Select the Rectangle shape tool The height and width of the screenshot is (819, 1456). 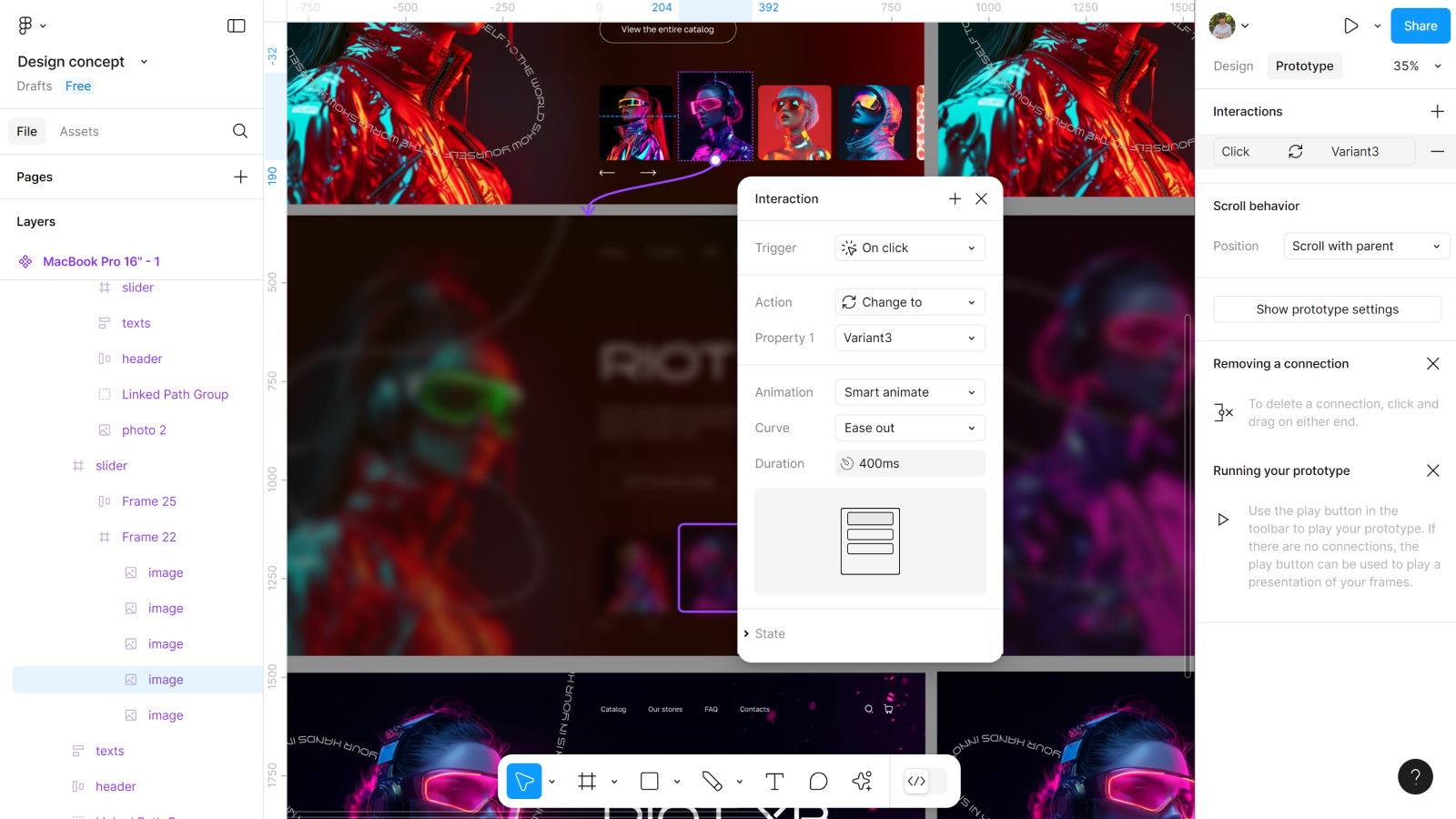pos(650,782)
